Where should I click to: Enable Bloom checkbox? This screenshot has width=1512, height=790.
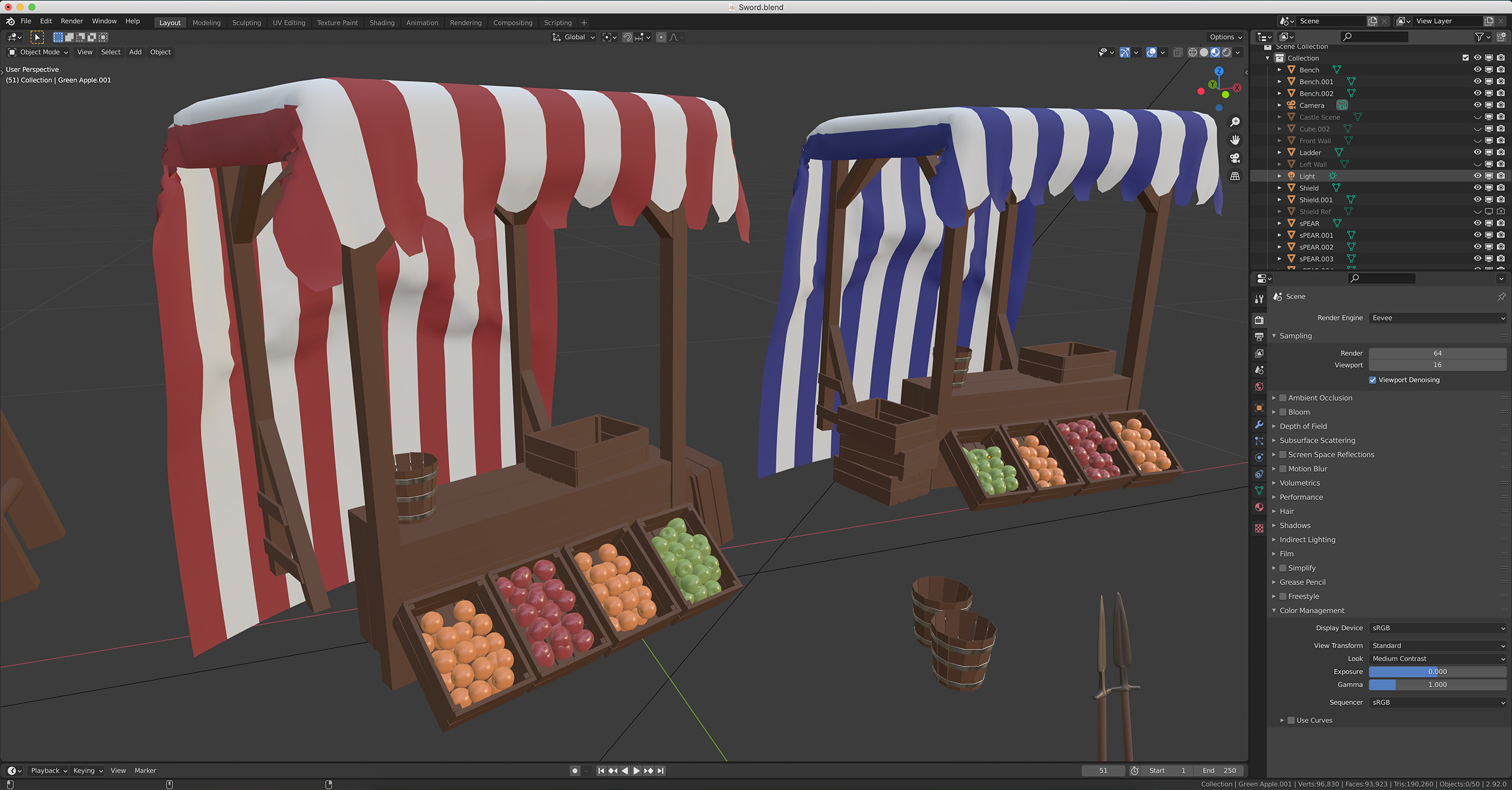1283,412
